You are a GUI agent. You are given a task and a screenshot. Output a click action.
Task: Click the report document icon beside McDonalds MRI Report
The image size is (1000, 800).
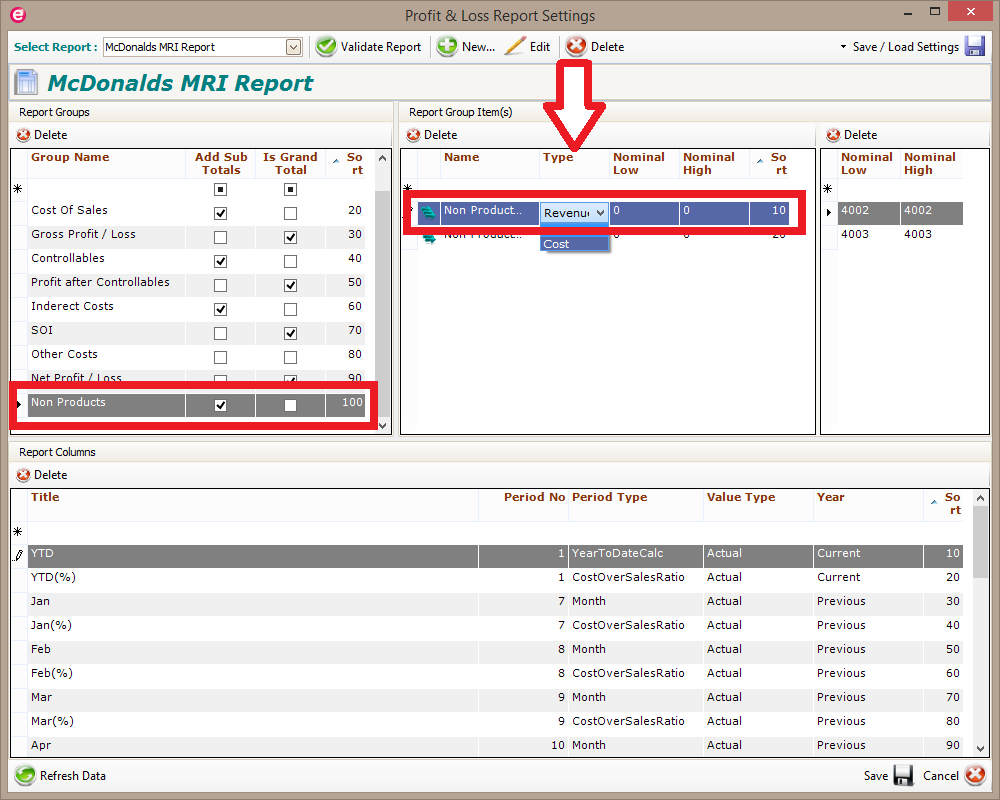point(27,83)
